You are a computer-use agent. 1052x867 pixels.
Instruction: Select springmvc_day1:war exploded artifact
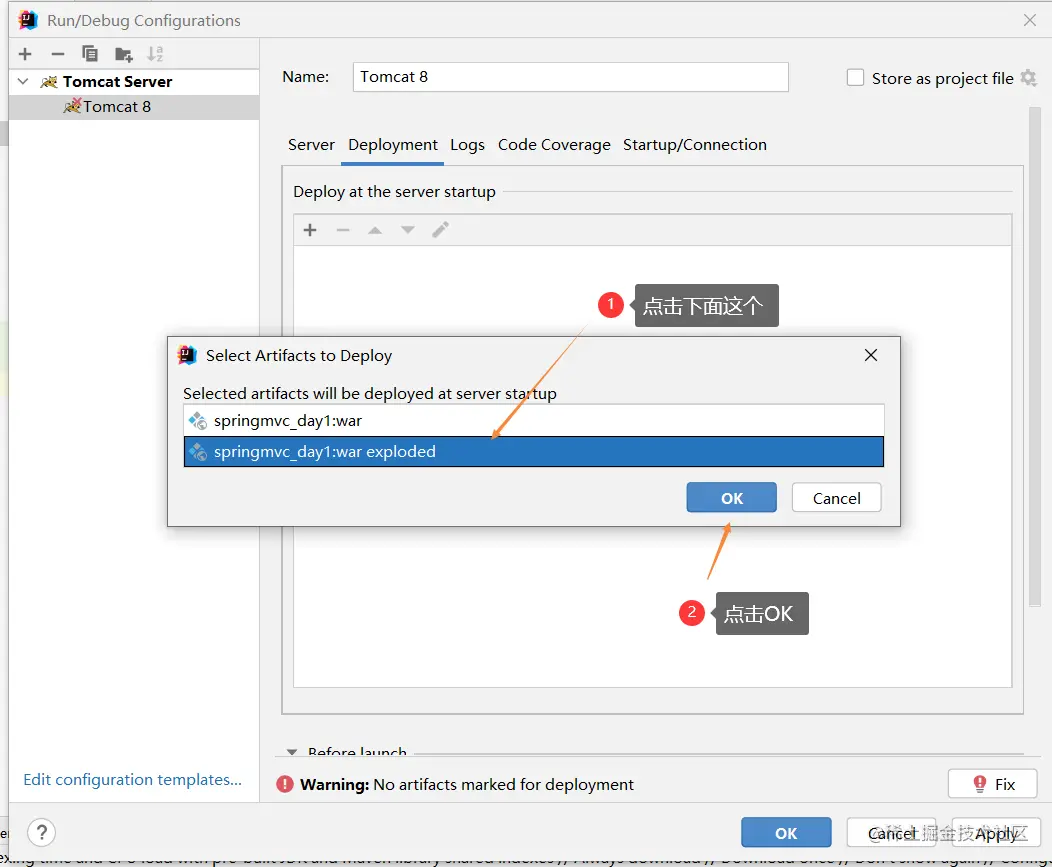click(533, 452)
